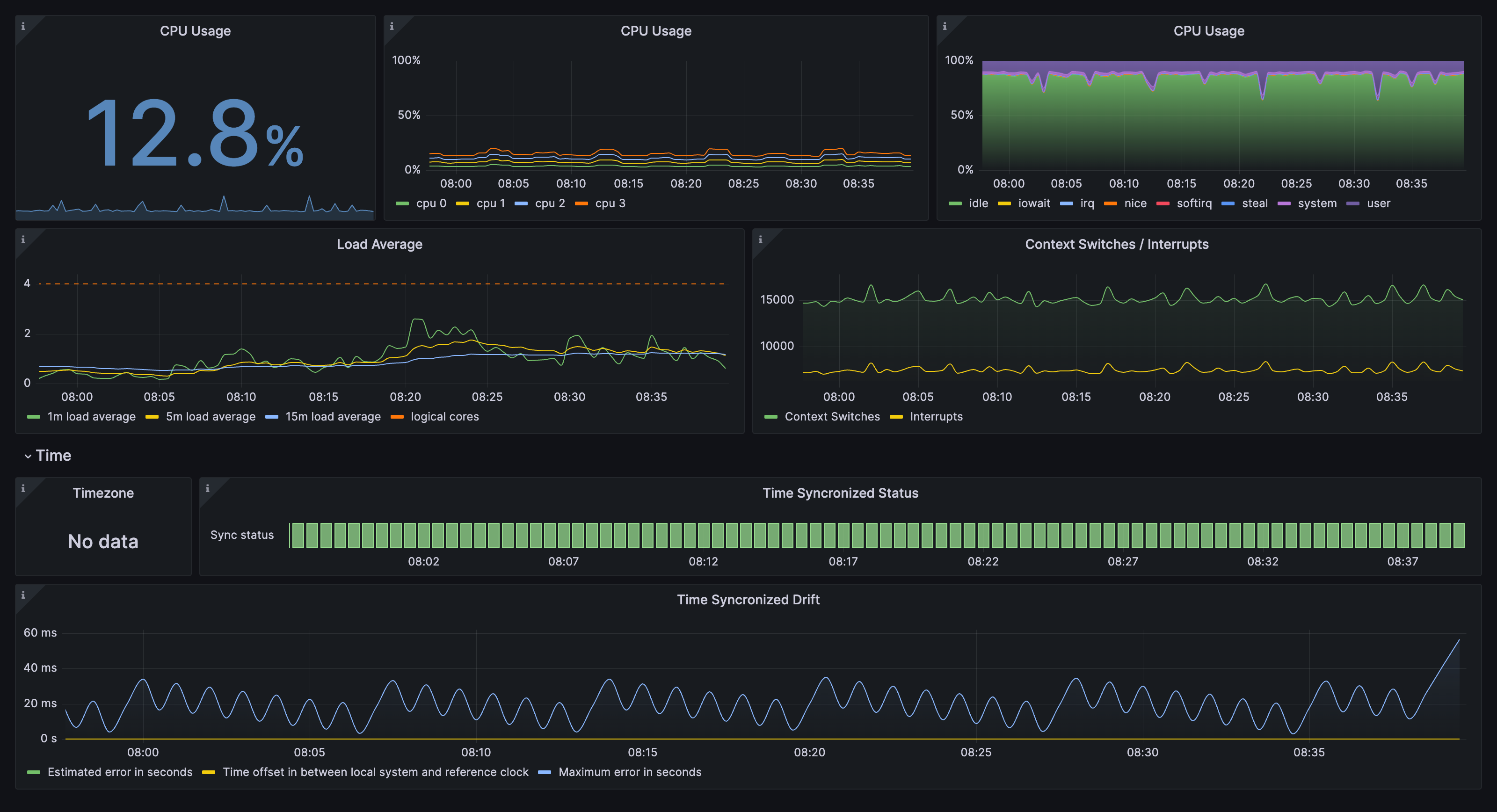The image size is (1497, 812).
Task: Click a green sync status bar near 08:12
Action: click(703, 535)
